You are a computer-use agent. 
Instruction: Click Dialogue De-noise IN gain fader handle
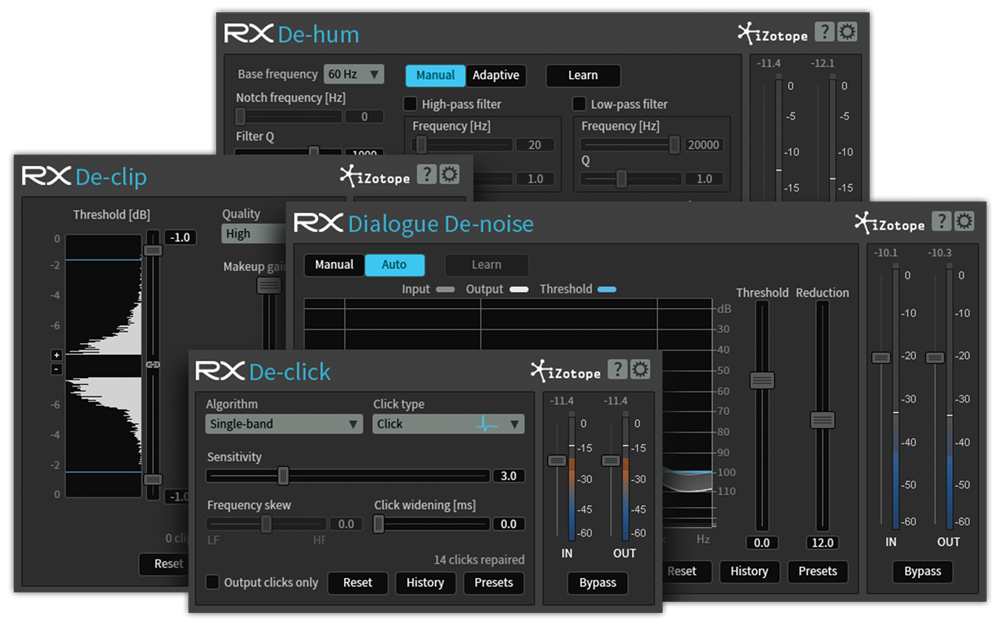point(881,357)
